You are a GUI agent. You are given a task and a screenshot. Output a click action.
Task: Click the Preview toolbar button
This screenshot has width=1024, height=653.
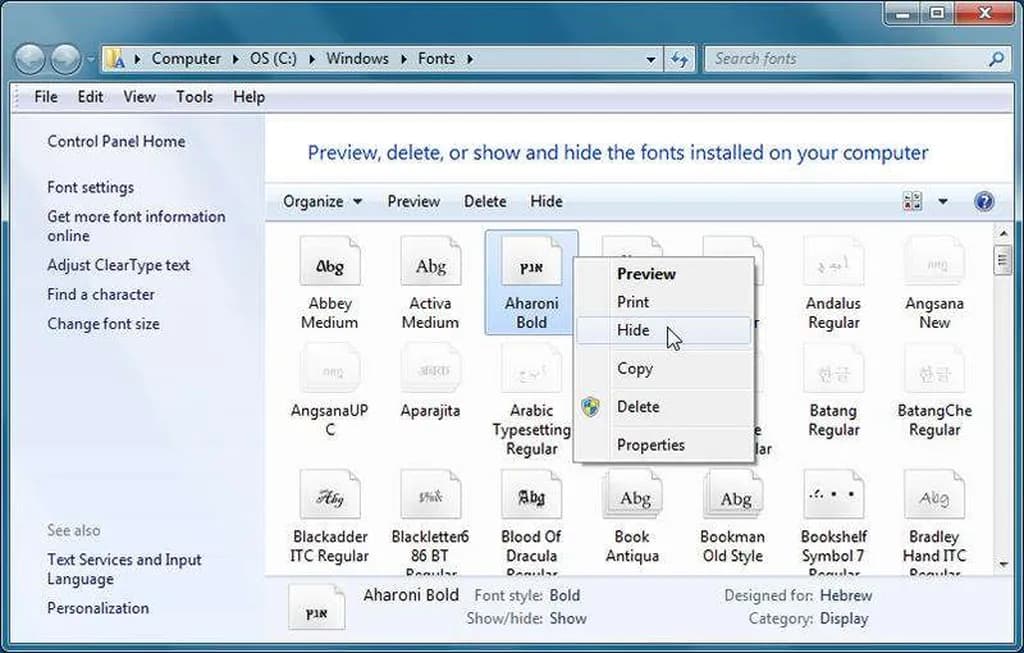[x=413, y=202]
